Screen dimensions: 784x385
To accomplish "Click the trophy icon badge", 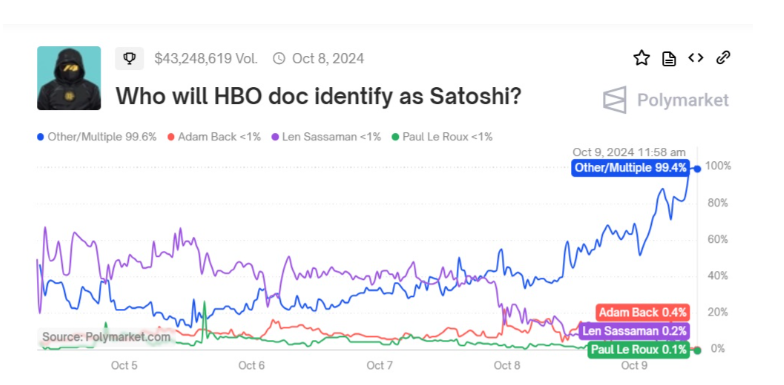I will (x=130, y=58).
